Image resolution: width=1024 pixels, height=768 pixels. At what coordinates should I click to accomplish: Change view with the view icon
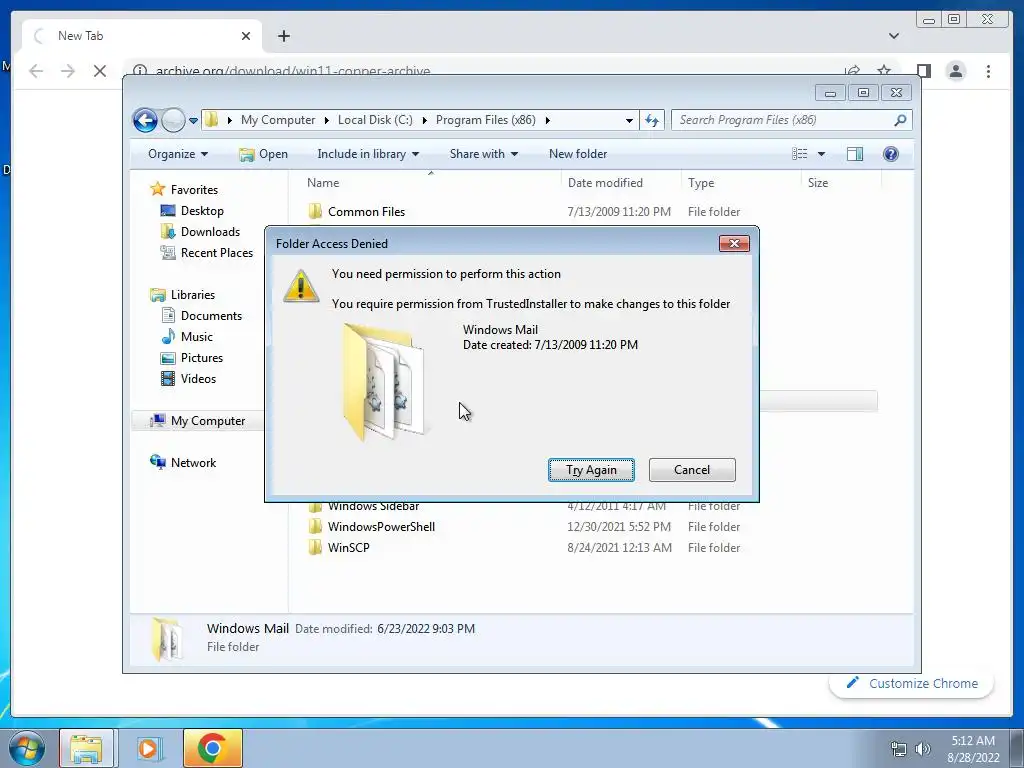(799, 154)
